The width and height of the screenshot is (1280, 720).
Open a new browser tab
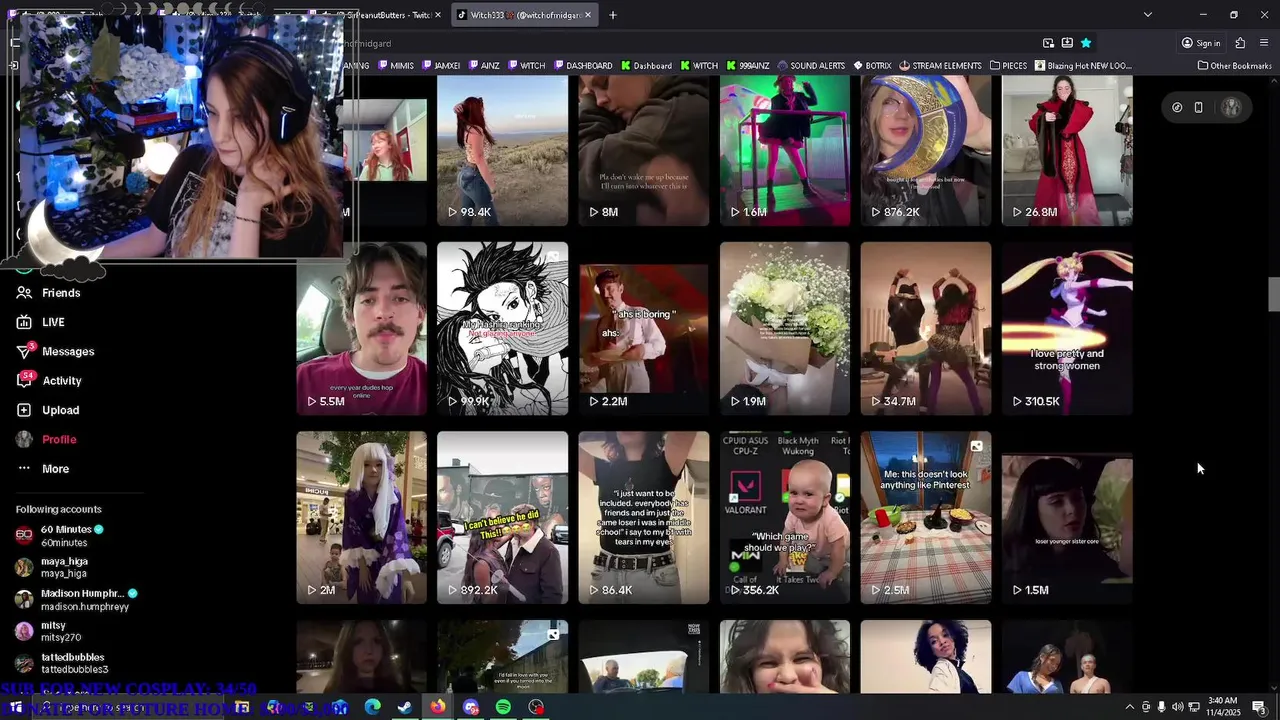click(613, 15)
